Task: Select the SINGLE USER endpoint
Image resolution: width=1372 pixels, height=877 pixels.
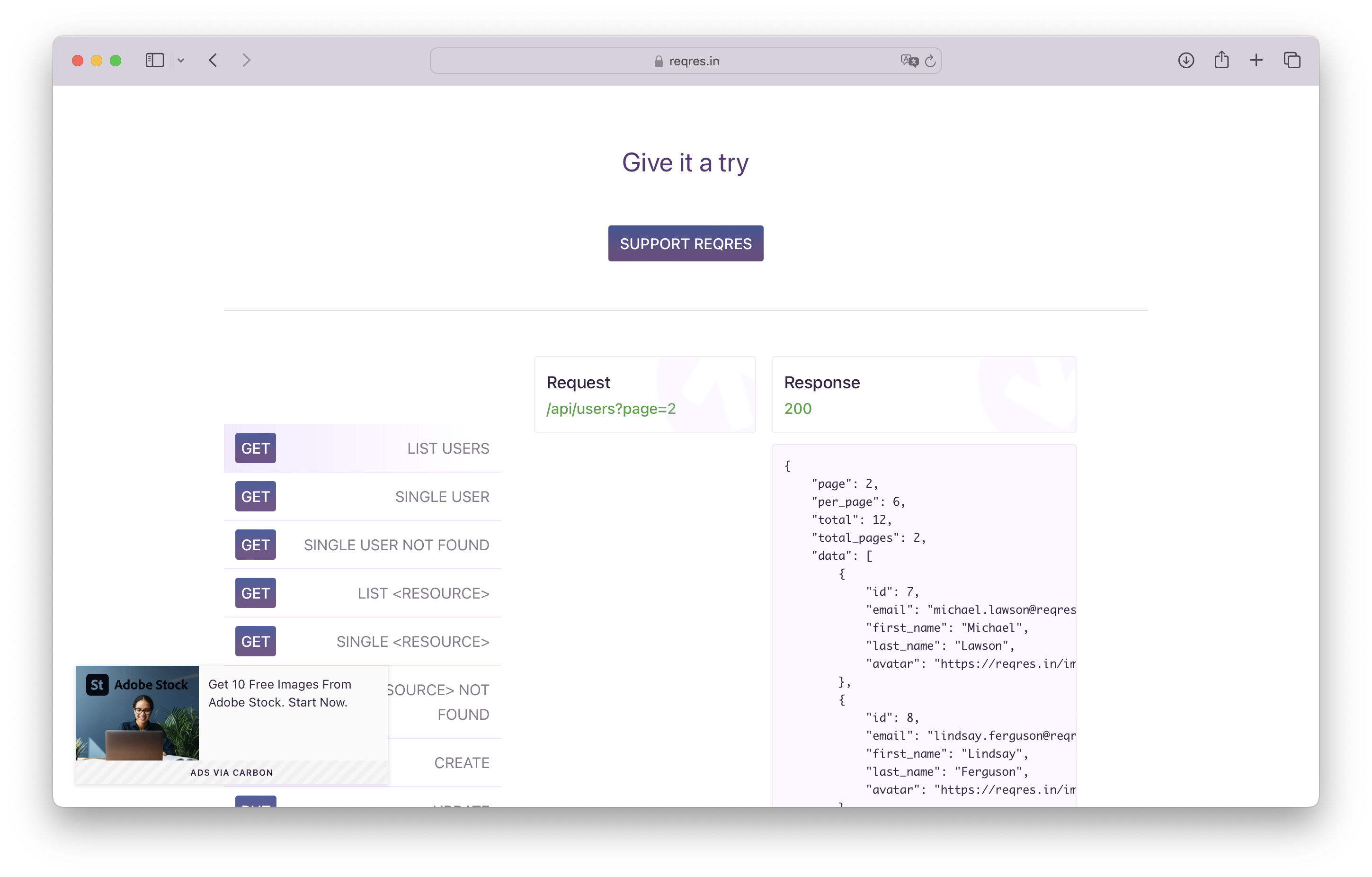Action: pos(362,497)
